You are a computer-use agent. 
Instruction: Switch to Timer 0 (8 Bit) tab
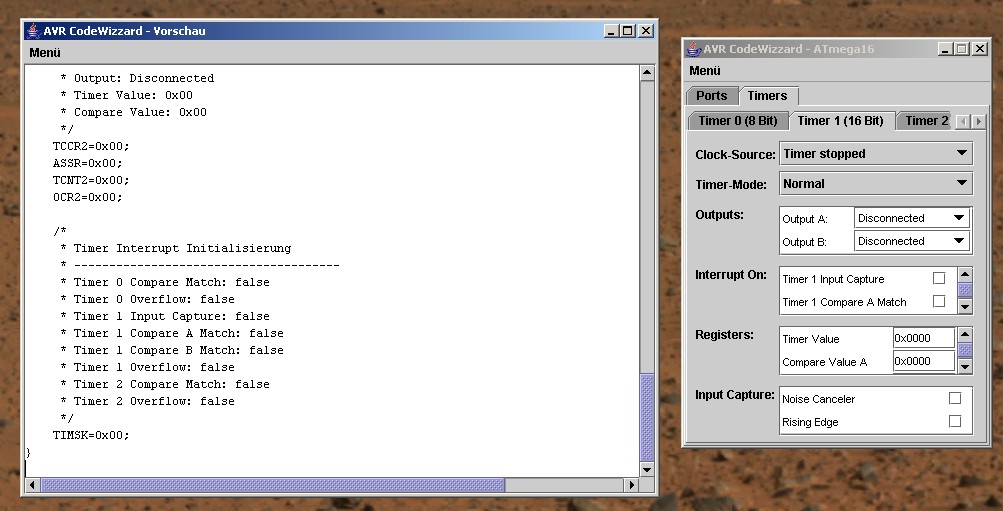click(x=738, y=121)
